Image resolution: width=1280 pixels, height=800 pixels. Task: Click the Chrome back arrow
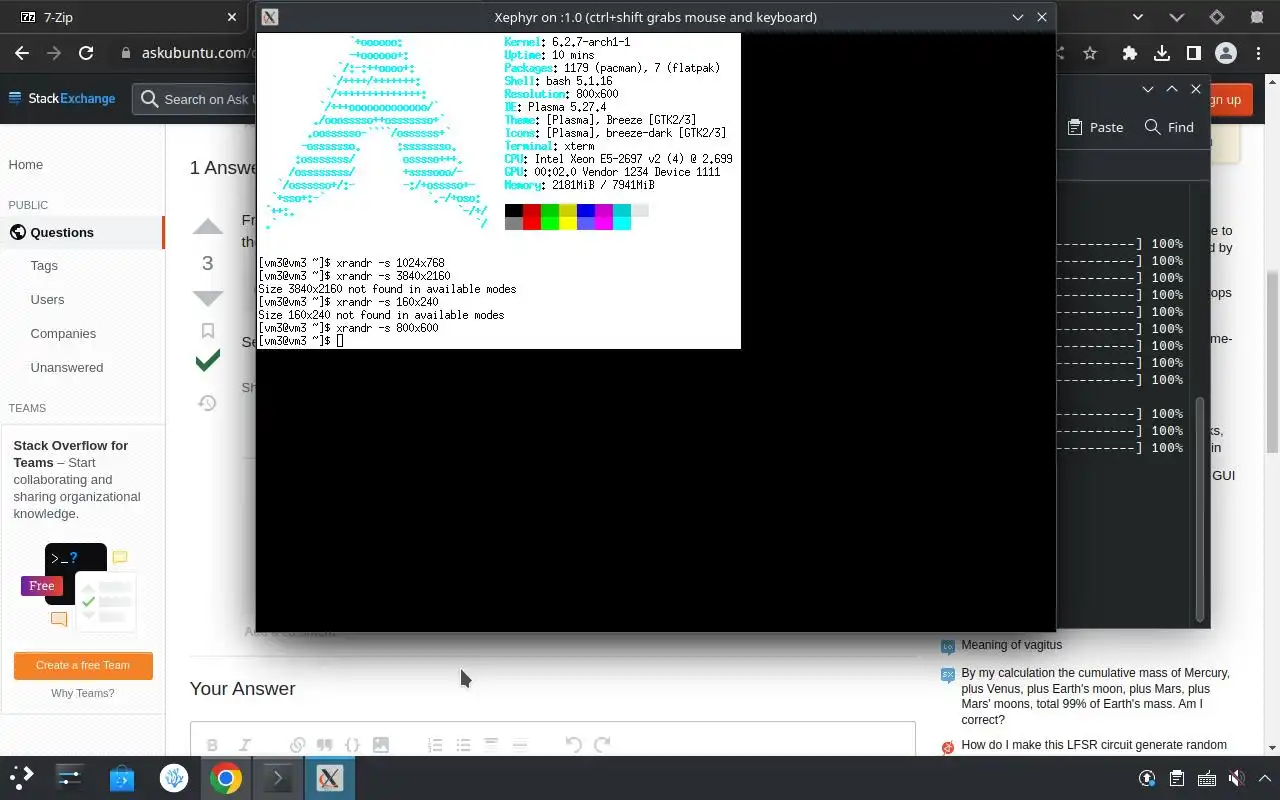(x=22, y=53)
